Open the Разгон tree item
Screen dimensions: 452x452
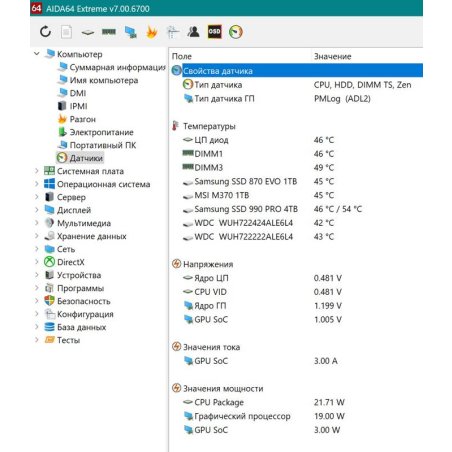click(82, 119)
